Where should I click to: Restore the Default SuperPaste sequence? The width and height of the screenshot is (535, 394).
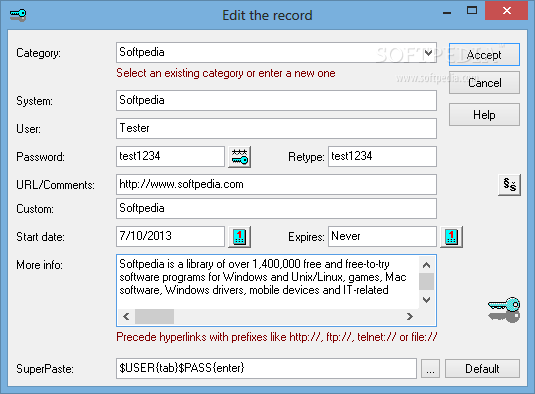[x=482, y=368]
